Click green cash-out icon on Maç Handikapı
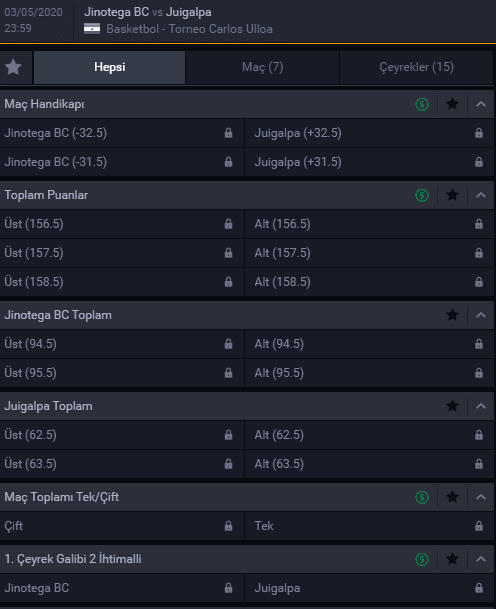Viewport: 496px width, 609px height. tap(422, 104)
